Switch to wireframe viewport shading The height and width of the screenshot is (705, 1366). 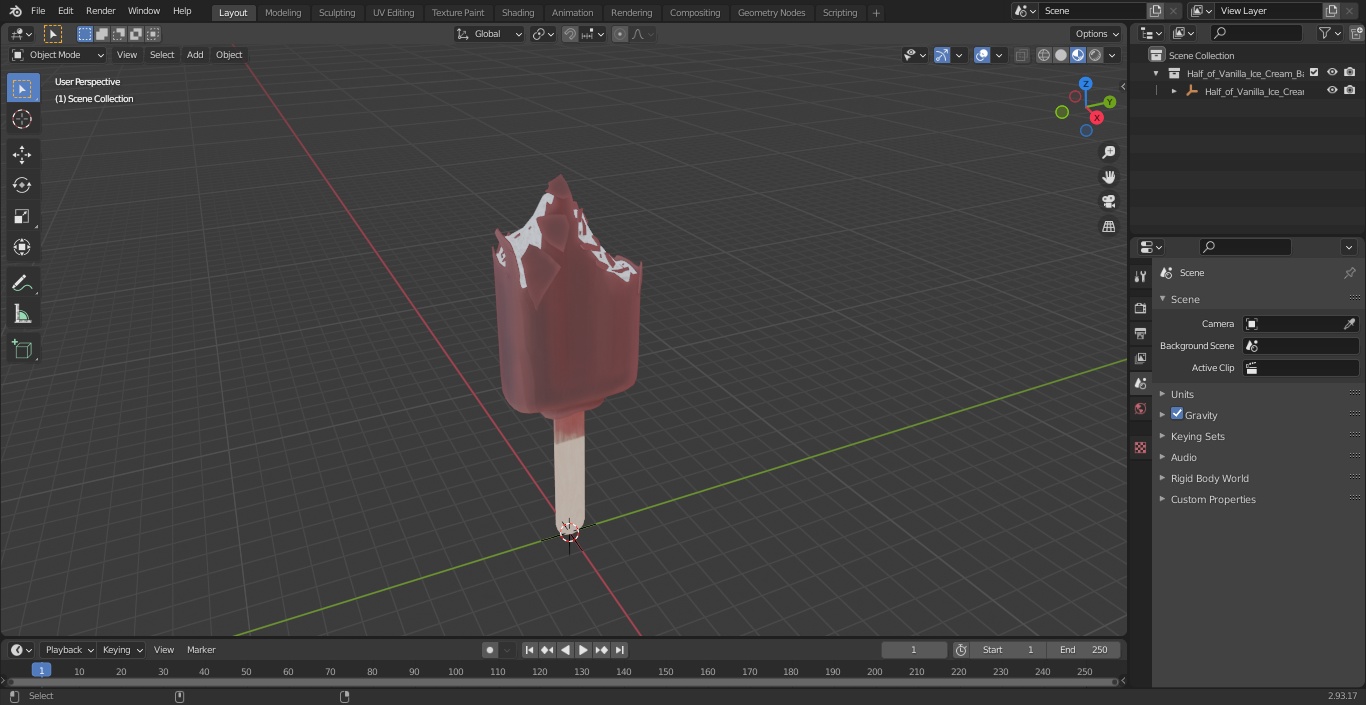[x=1044, y=55]
